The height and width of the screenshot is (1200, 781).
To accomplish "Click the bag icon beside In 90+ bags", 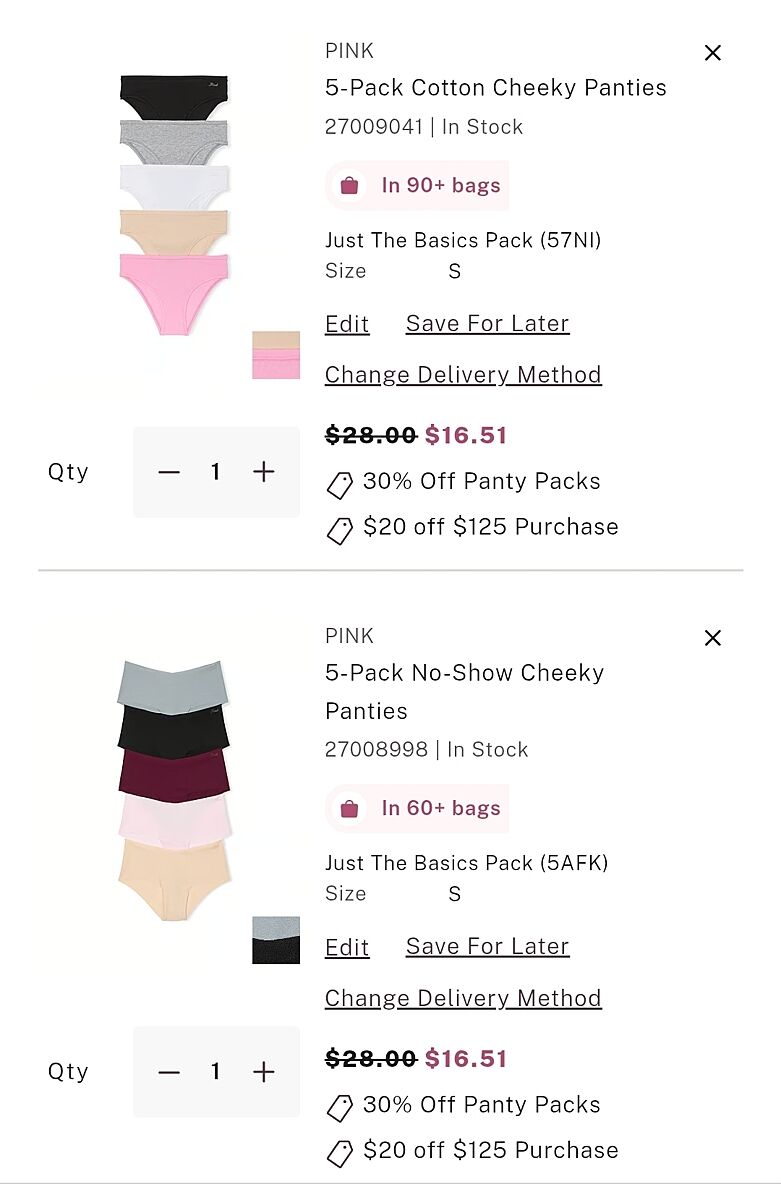I will pyautogui.click(x=349, y=186).
